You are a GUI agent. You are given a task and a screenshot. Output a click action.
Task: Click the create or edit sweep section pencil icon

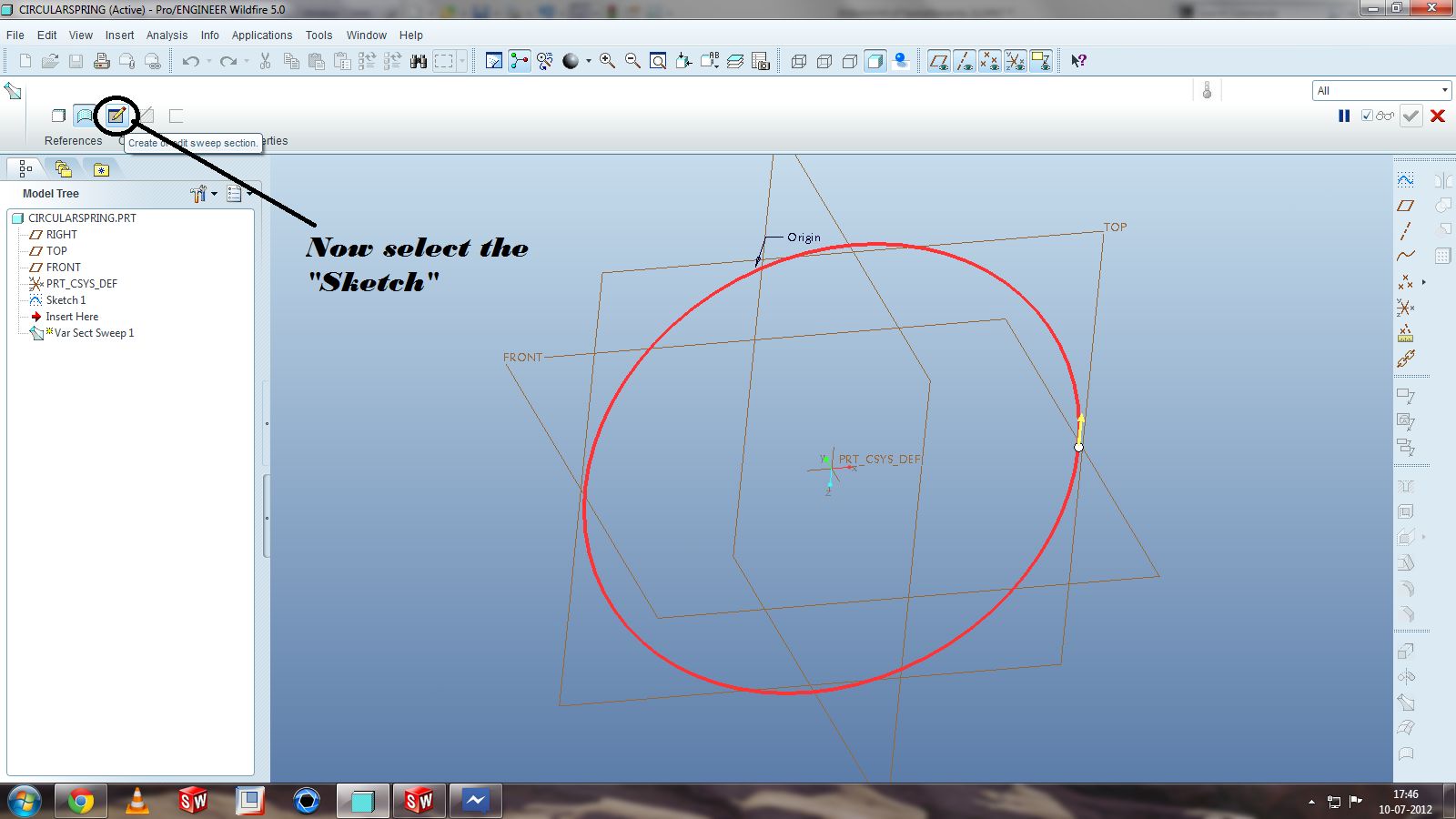(x=116, y=116)
